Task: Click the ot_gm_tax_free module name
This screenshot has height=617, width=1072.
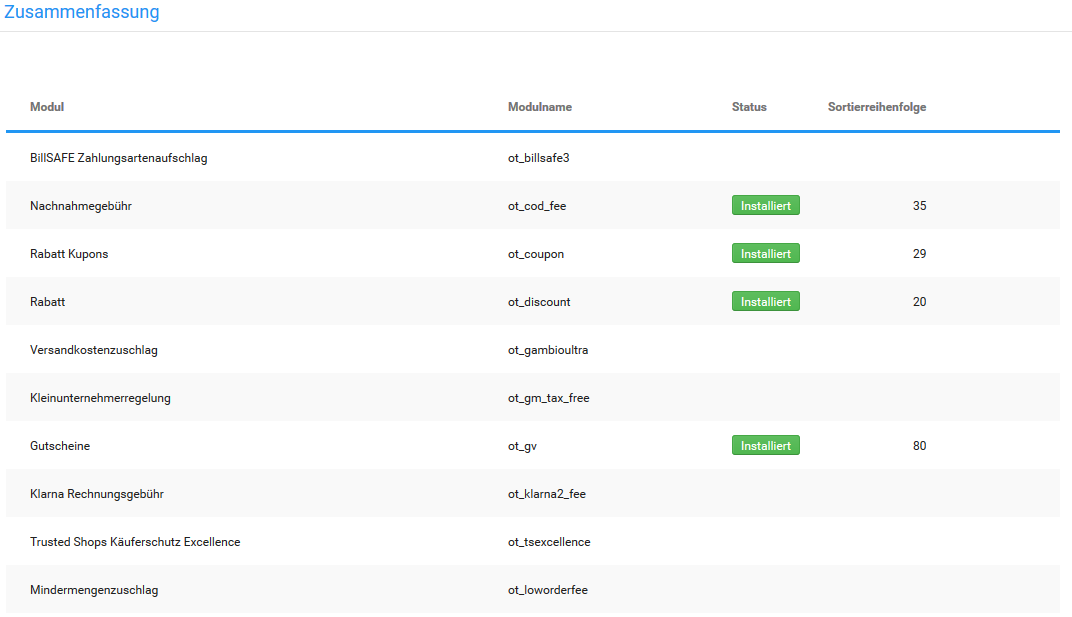Action: 548,398
